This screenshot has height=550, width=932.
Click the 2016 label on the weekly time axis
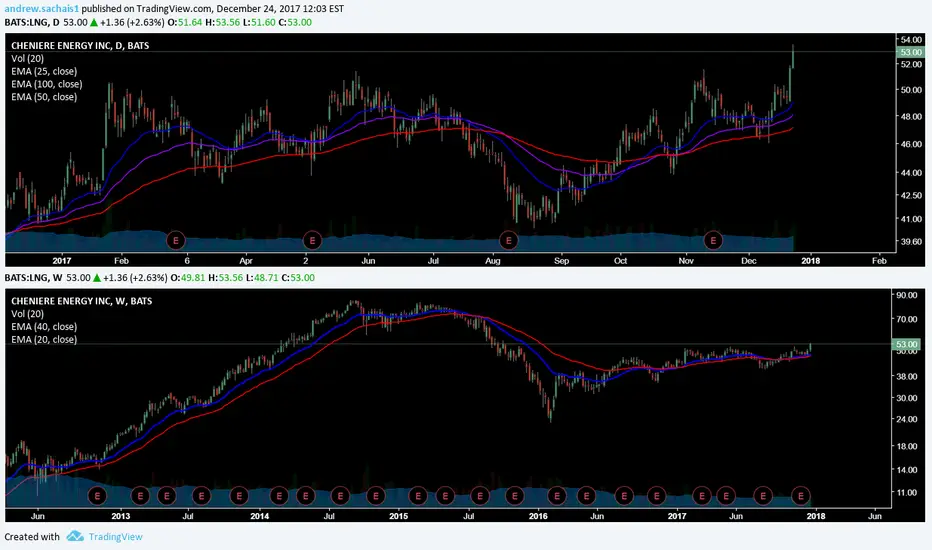pos(538,516)
